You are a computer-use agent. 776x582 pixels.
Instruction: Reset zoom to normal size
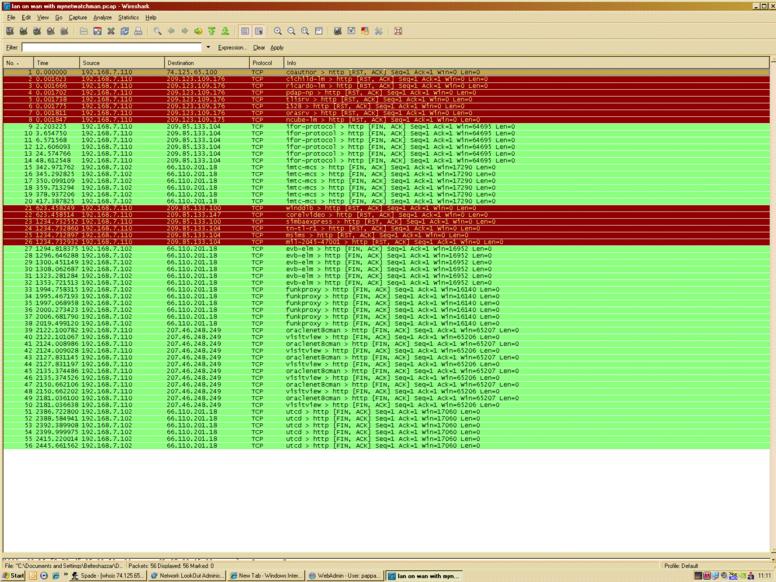[305, 31]
